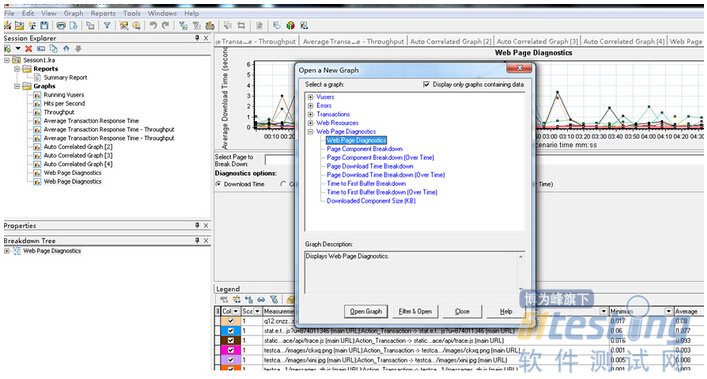Click the Filter & Open button
This screenshot has height=379, width=707.
(x=415, y=311)
